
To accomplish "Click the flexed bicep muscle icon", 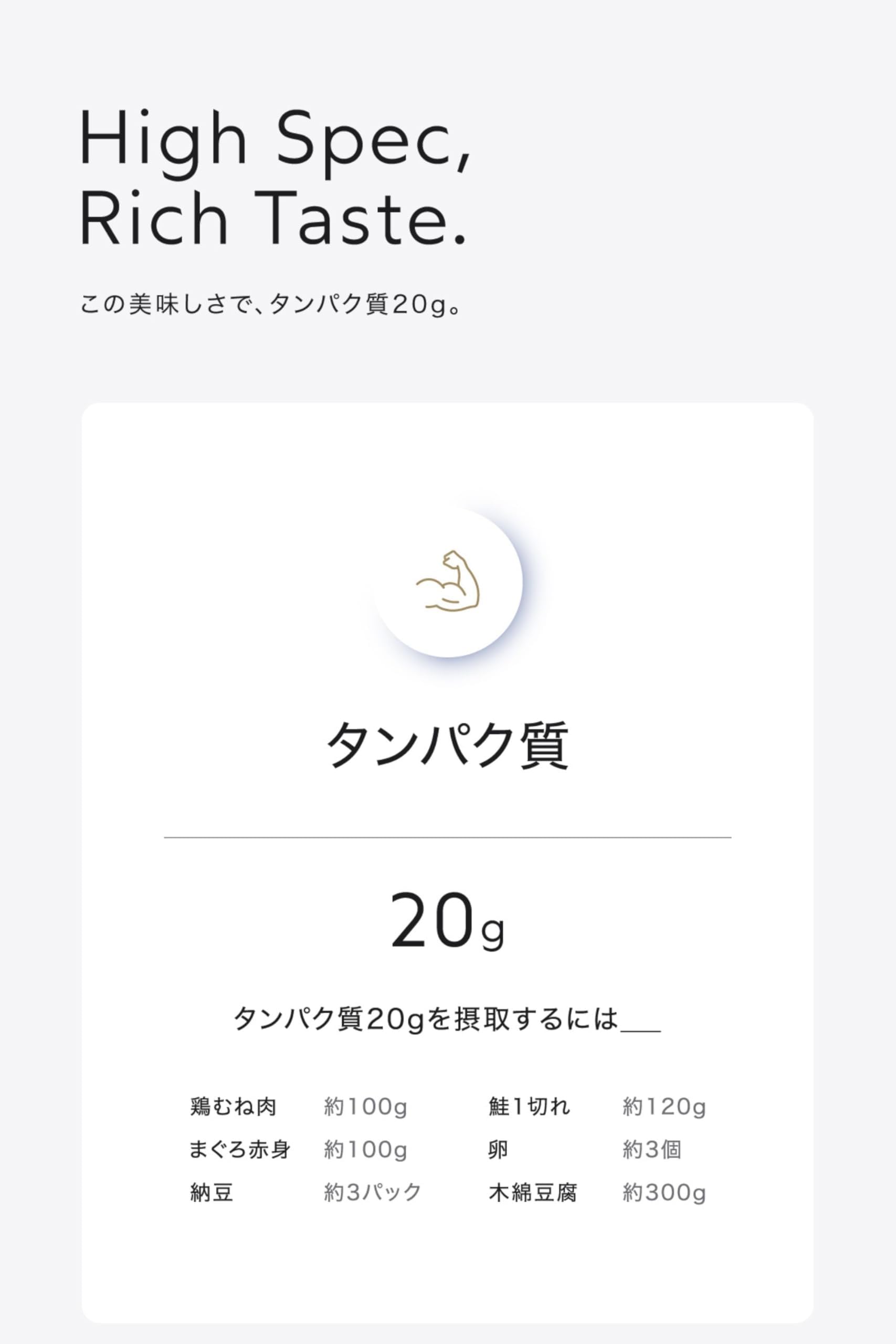I will coord(447,580).
